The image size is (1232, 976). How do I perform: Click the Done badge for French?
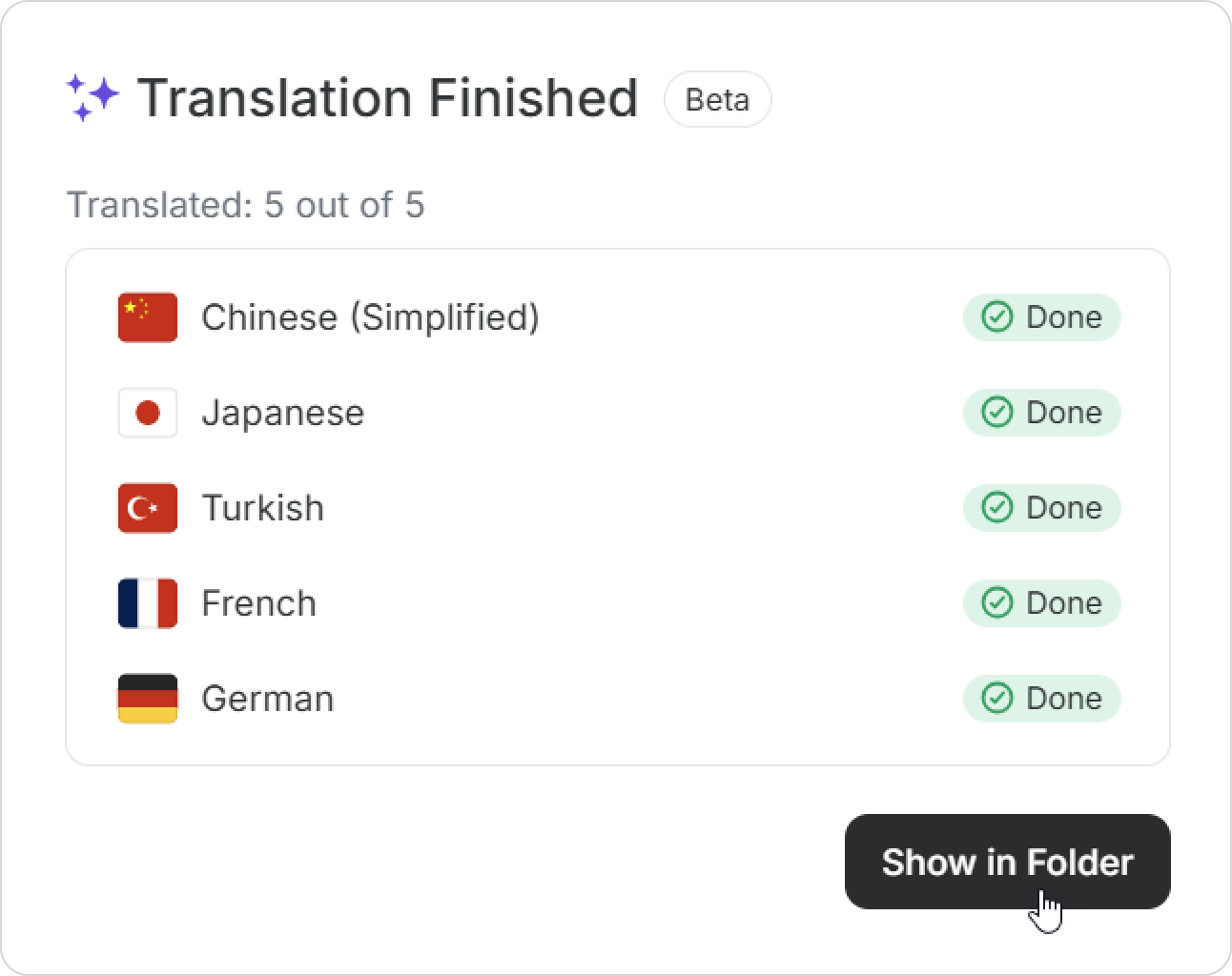(1041, 603)
